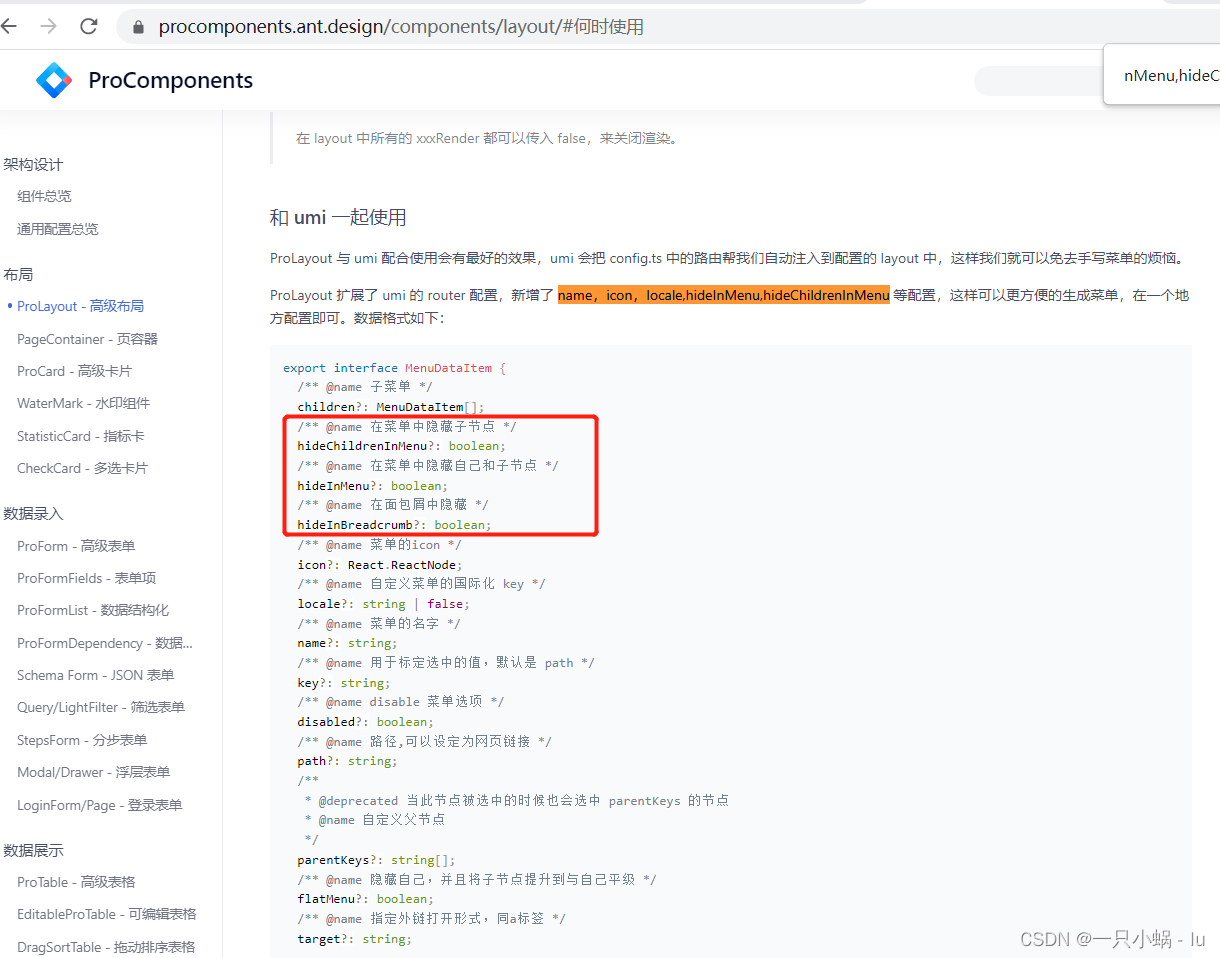Click the 'target?: string;' code line
The image size is (1220, 958).
pyautogui.click(x=355, y=939)
